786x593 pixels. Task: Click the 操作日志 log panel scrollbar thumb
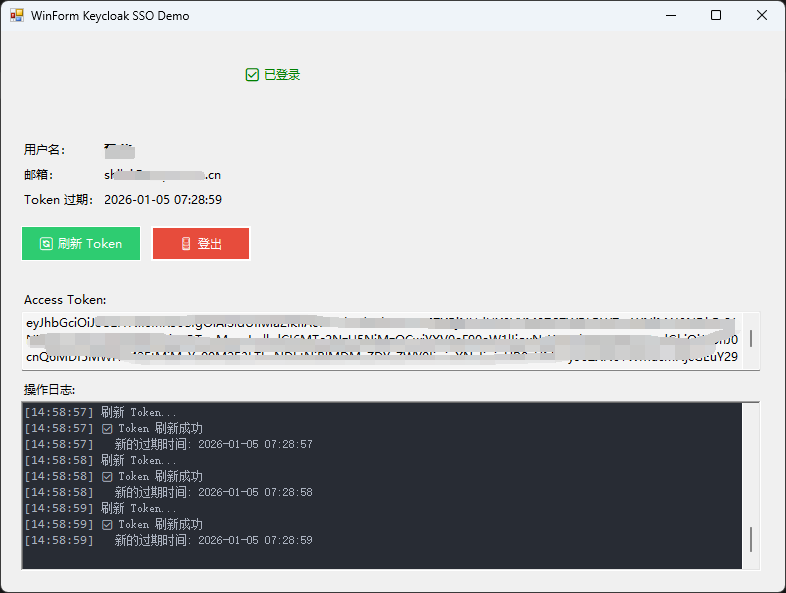coord(751,540)
